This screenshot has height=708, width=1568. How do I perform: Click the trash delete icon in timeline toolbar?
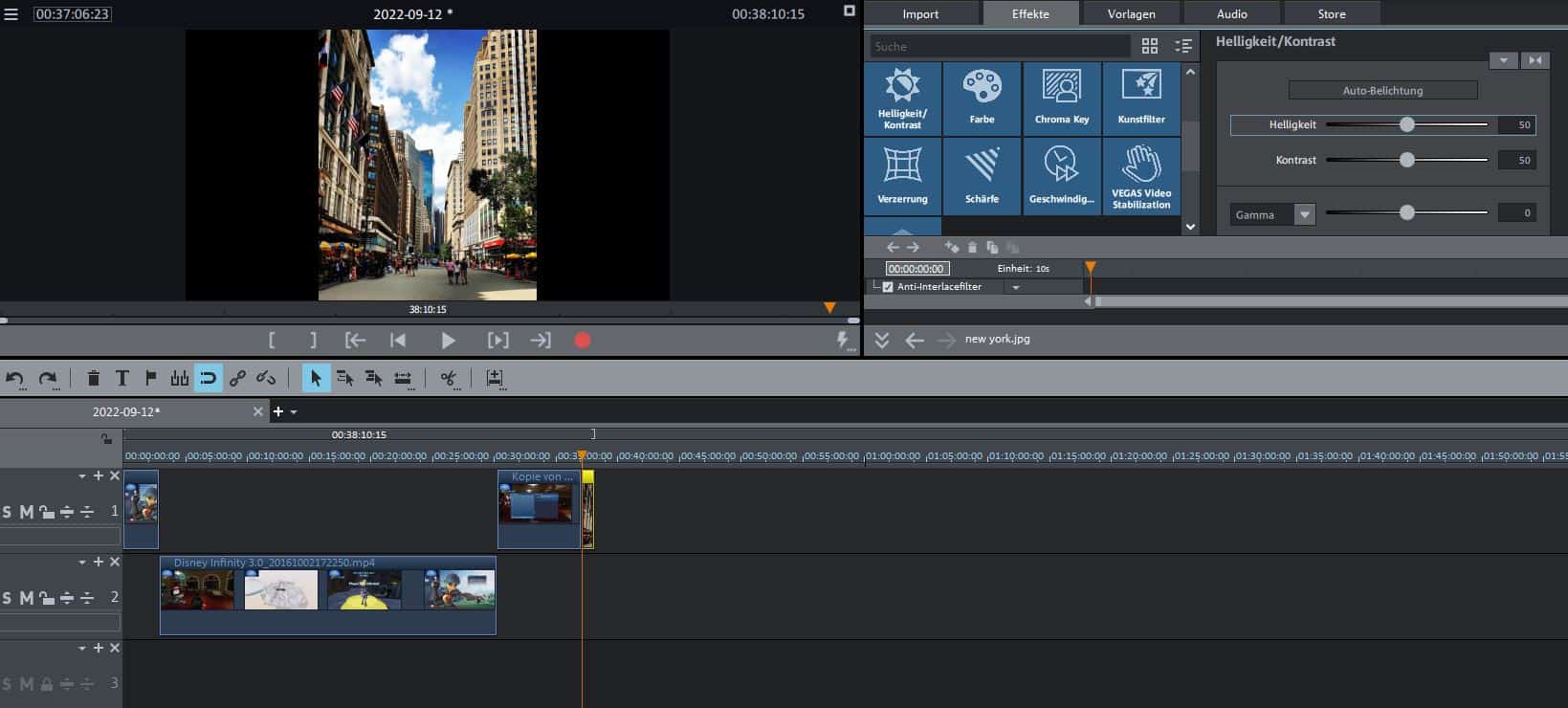pos(93,378)
